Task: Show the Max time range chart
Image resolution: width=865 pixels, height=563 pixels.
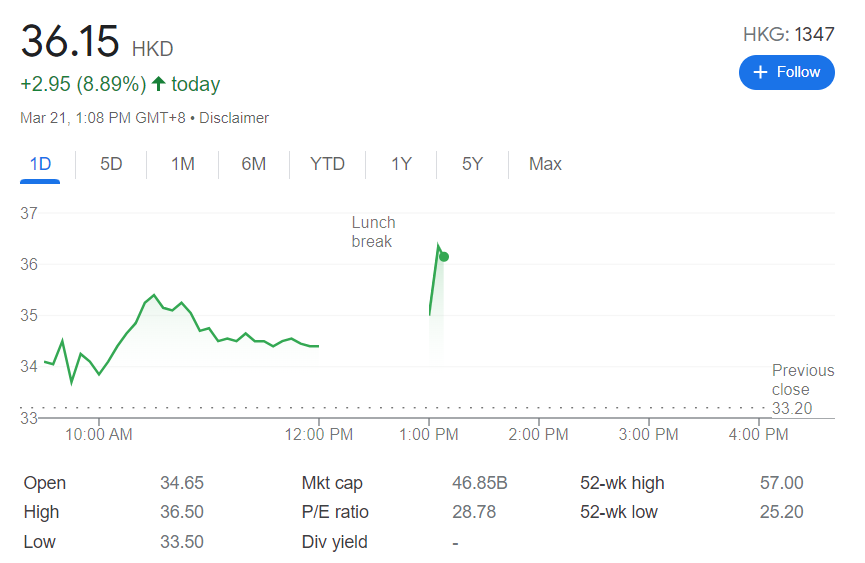Action: pyautogui.click(x=545, y=164)
